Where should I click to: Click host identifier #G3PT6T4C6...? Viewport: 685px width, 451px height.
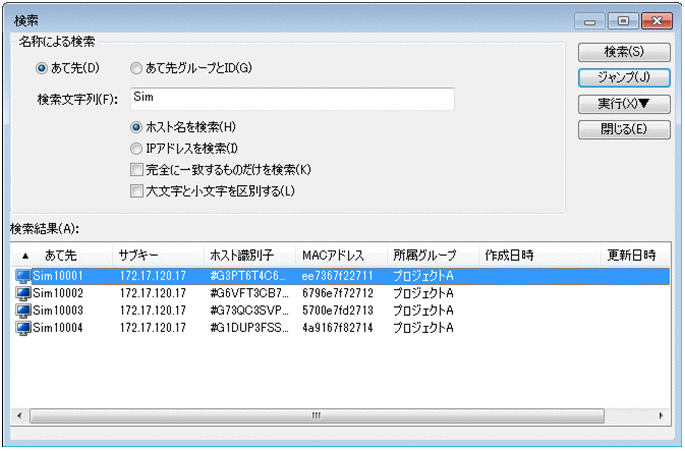tap(249, 276)
